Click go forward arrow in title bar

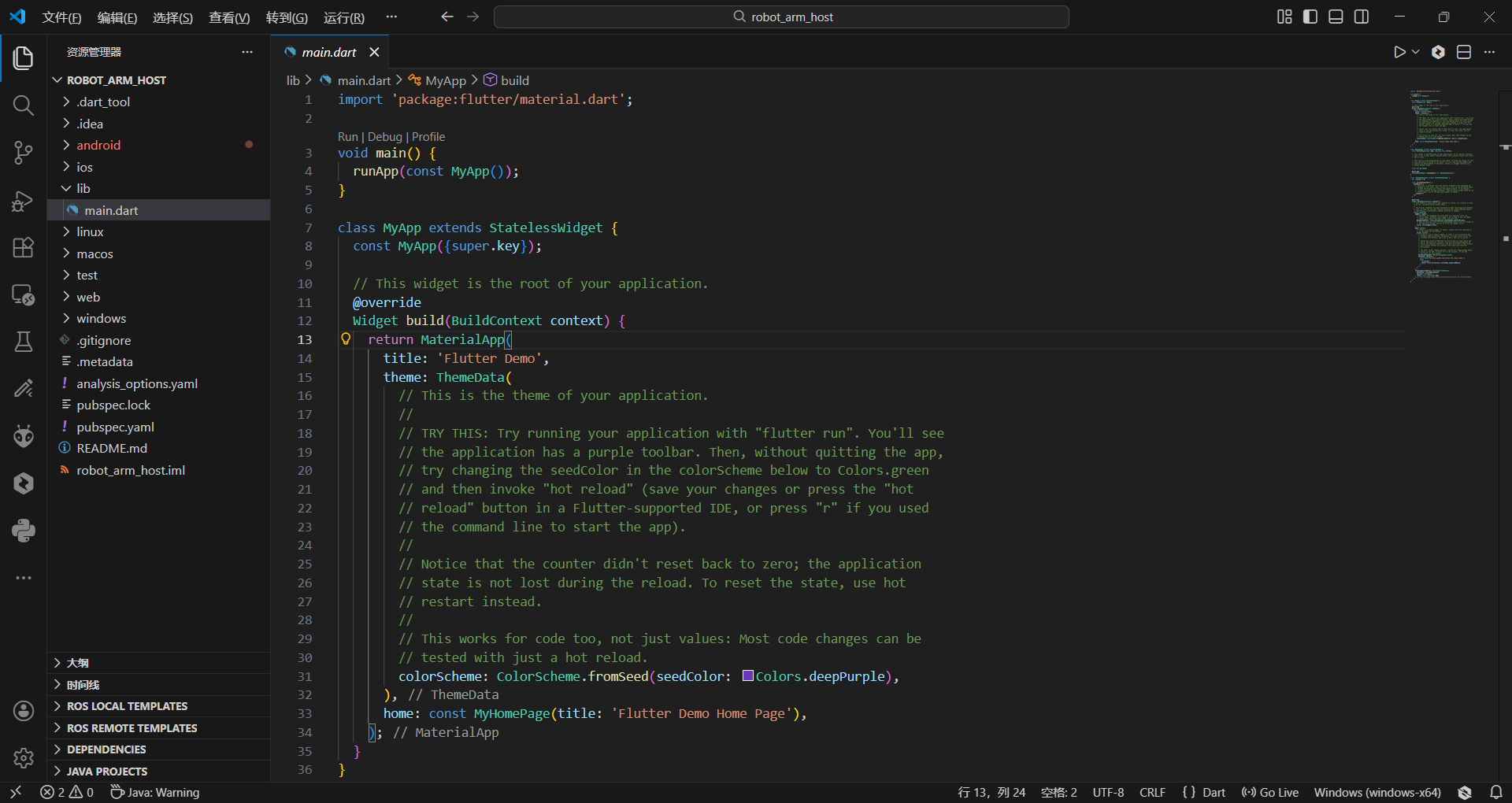pyautogui.click(x=473, y=17)
